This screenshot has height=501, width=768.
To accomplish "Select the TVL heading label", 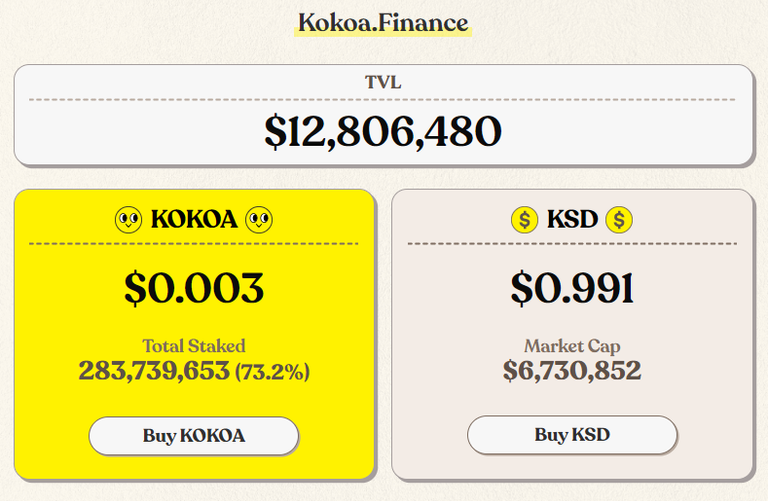I will [x=383, y=82].
